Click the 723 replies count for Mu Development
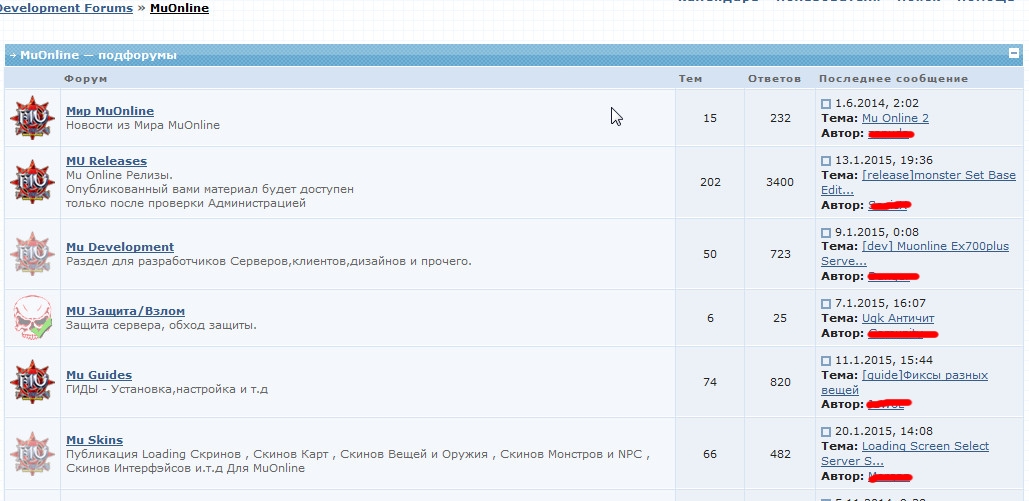 pyautogui.click(x=780, y=254)
